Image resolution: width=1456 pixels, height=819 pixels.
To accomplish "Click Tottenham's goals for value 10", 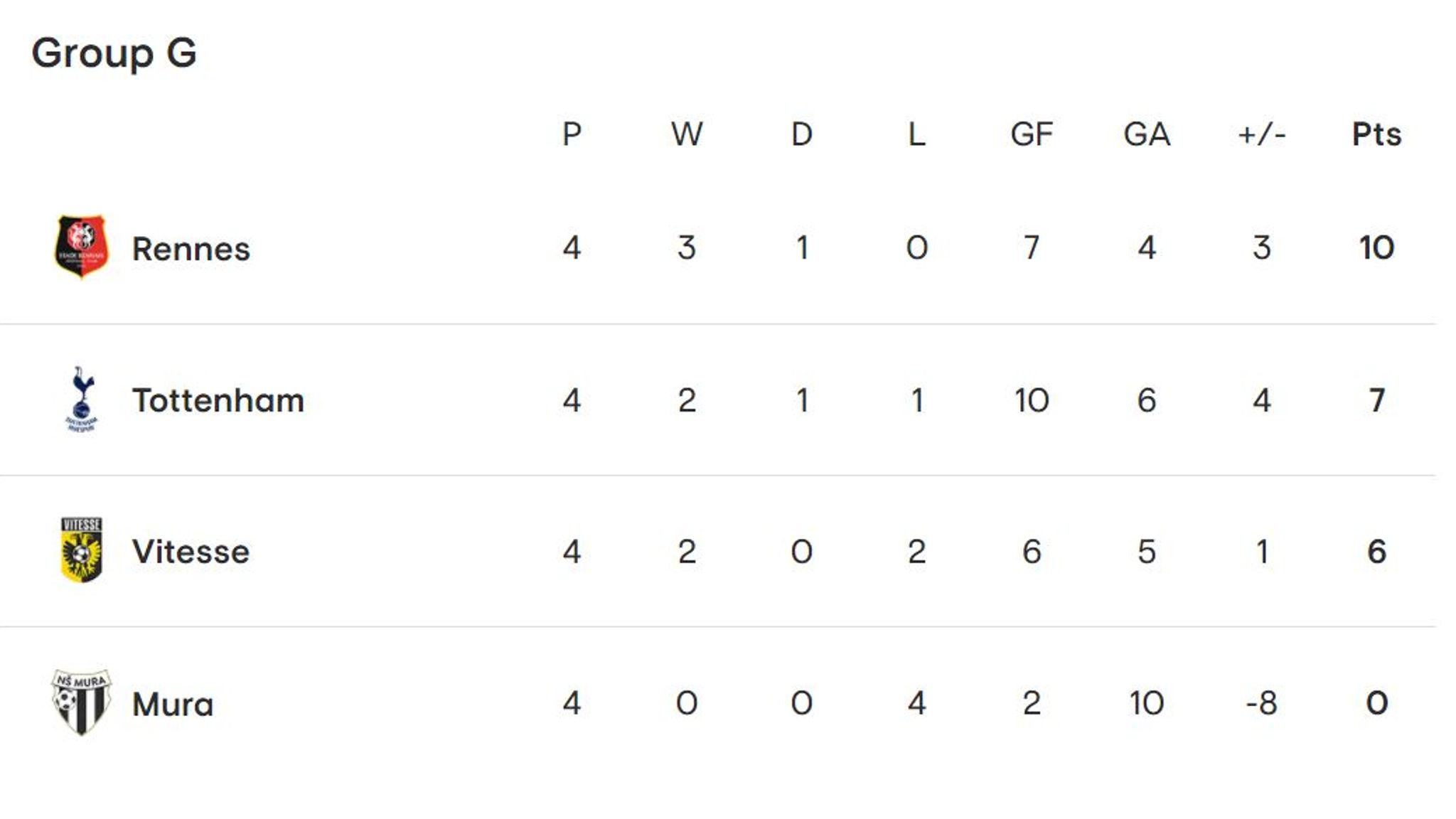I will [1032, 400].
